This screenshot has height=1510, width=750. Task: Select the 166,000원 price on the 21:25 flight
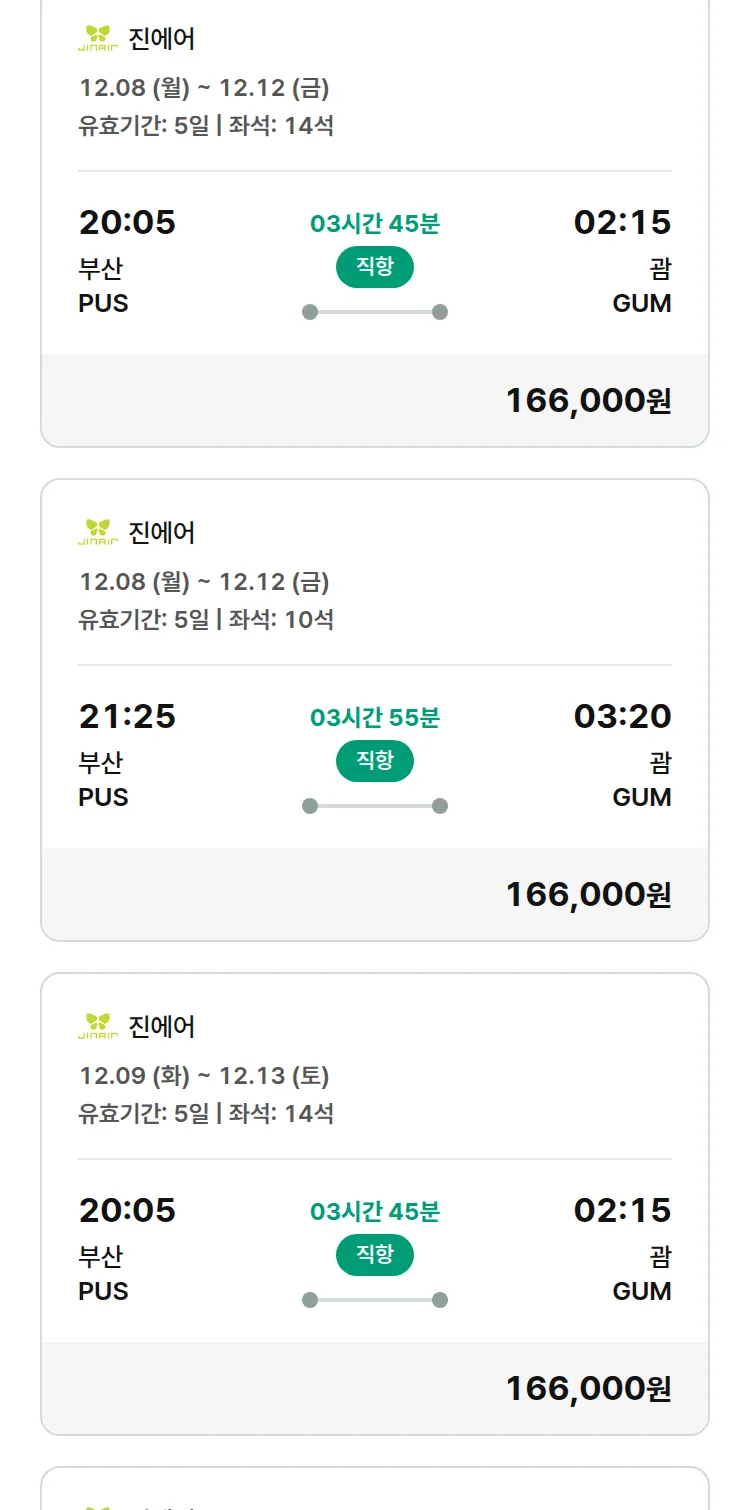(588, 894)
